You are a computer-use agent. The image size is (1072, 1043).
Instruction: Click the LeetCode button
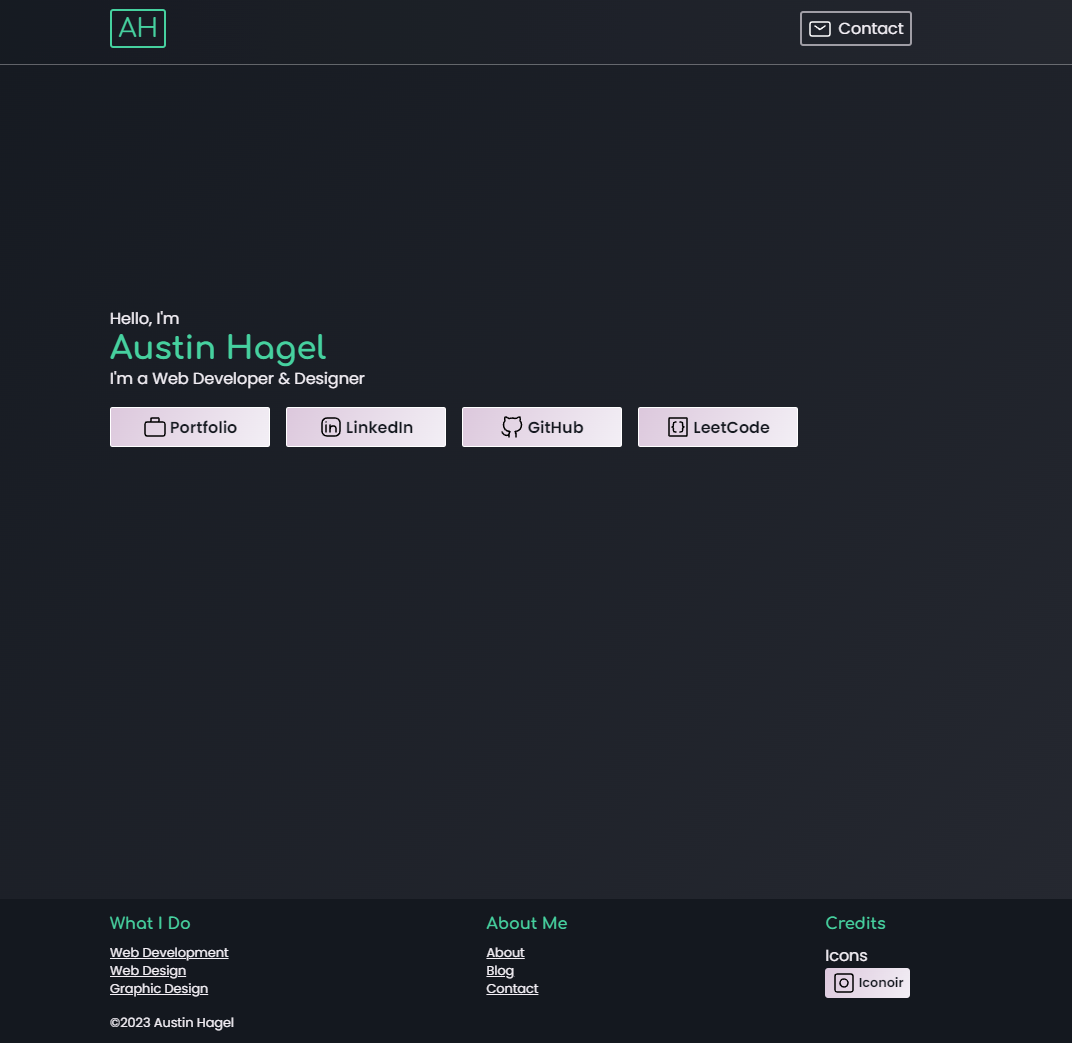(x=717, y=426)
